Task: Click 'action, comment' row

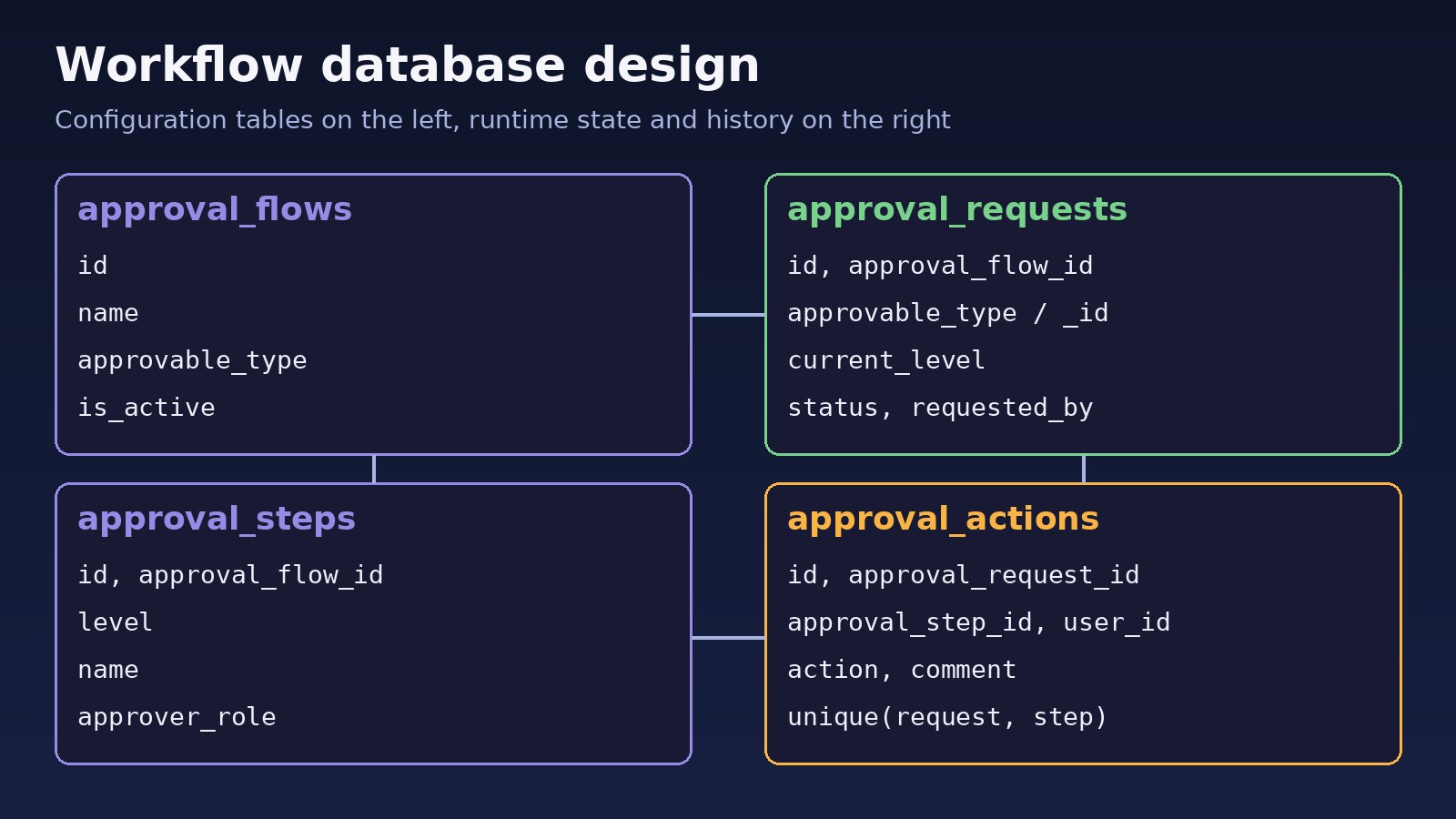Action: click(x=902, y=671)
